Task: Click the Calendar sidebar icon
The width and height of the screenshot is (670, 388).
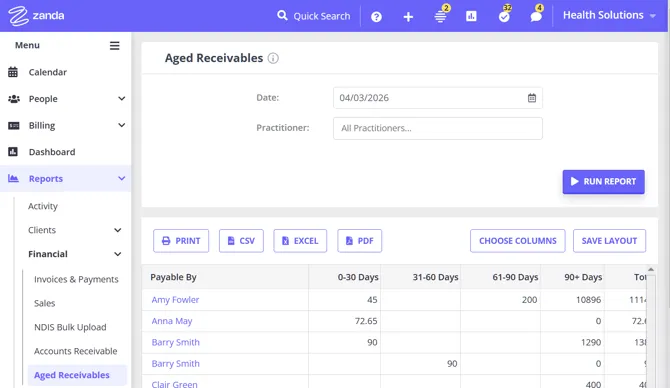Action: click(x=13, y=72)
